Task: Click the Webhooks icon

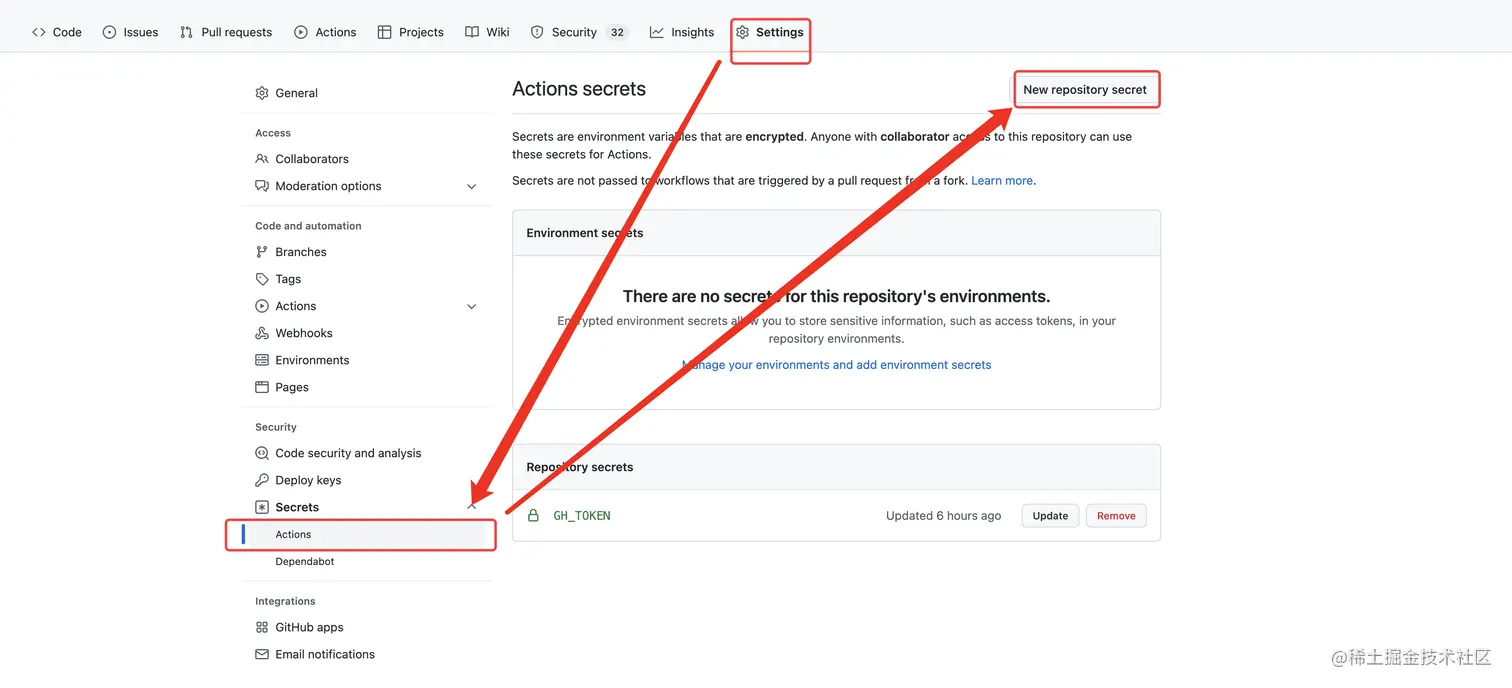Action: (x=262, y=333)
